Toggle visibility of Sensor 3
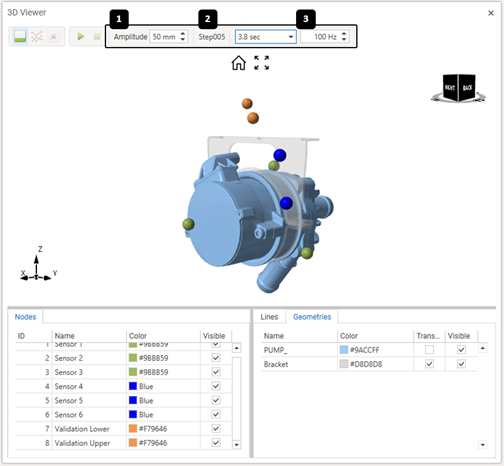The width and height of the screenshot is (504, 466). [x=216, y=372]
